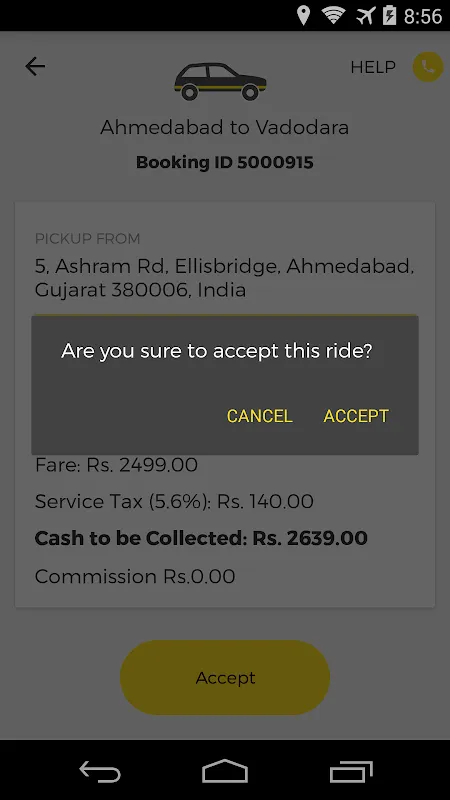Tap the Android back navigation button
Screen dimensions: 450x800
tap(100, 771)
